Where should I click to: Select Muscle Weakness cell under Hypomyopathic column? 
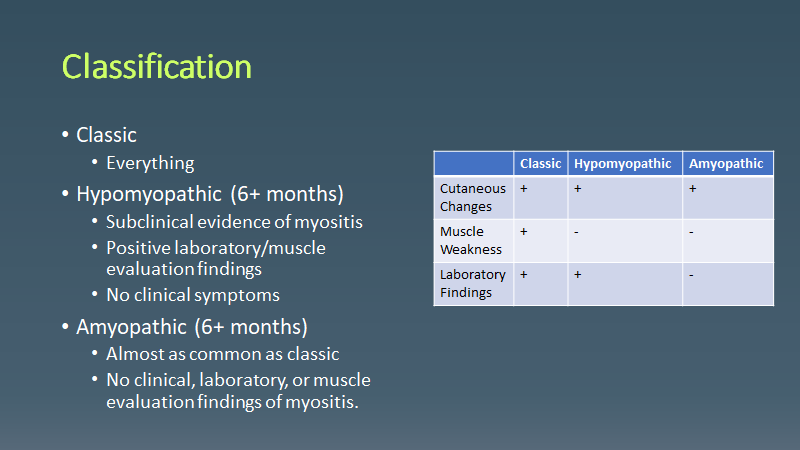(x=624, y=240)
